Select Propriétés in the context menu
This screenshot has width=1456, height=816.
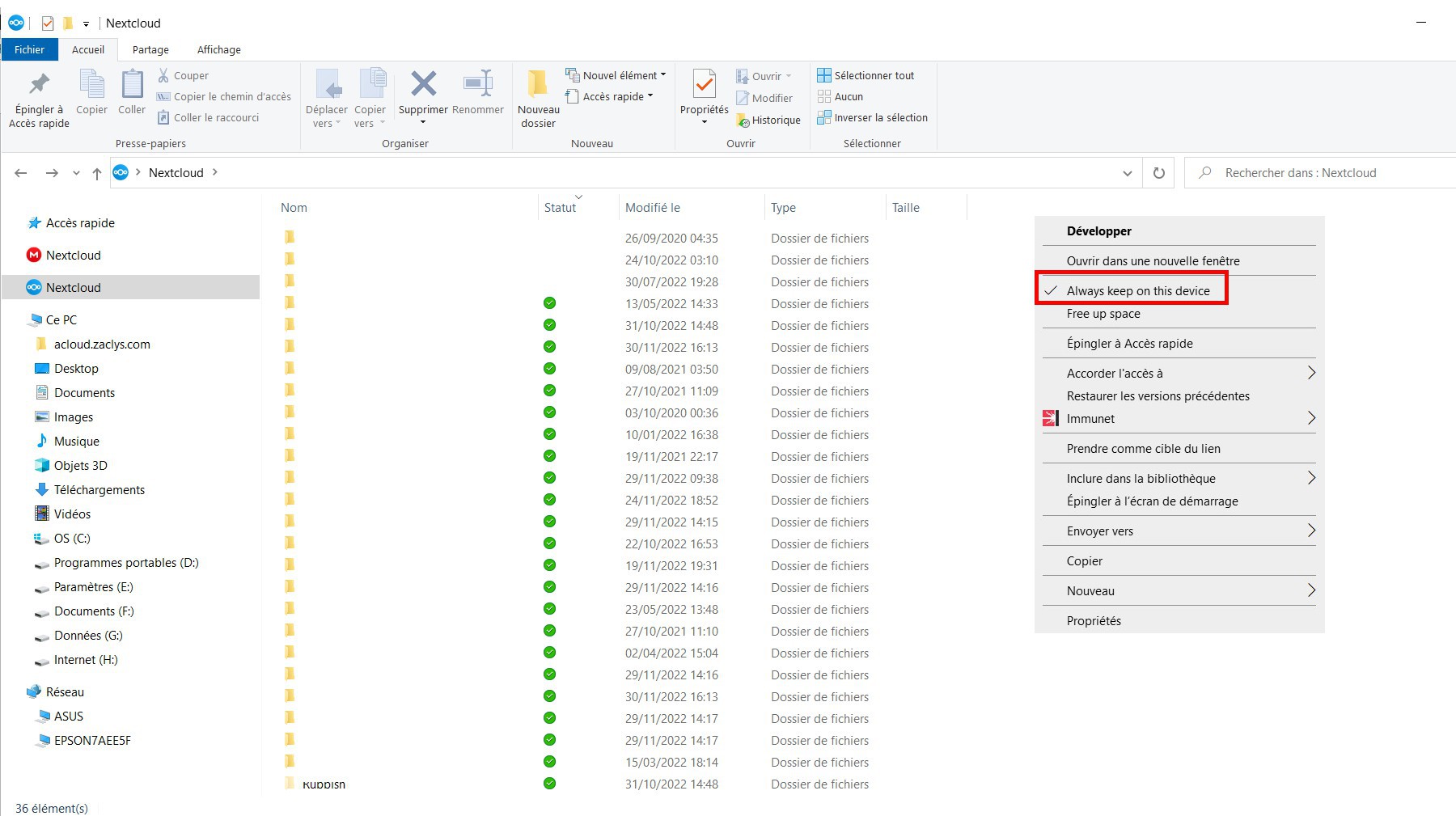(1094, 621)
